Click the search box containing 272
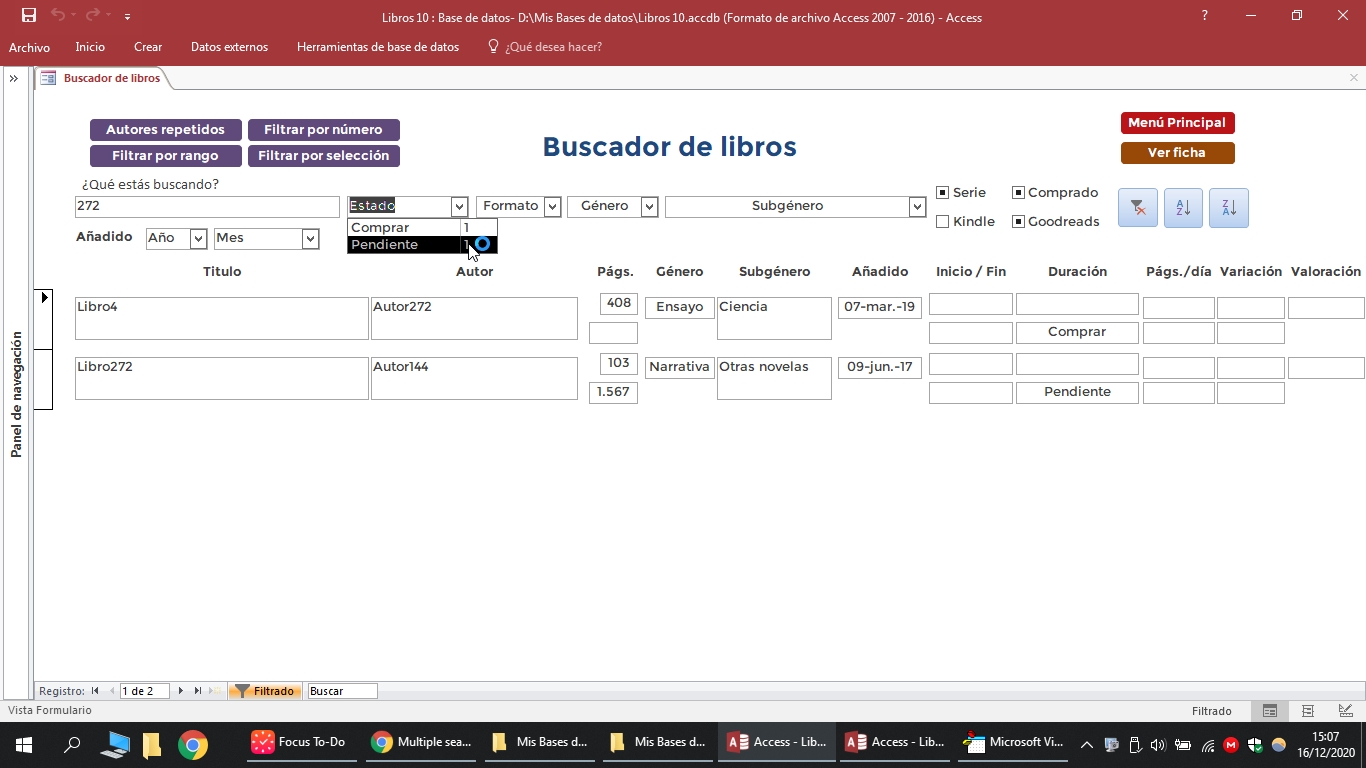Screen dimensions: 1366x768 [207, 207]
